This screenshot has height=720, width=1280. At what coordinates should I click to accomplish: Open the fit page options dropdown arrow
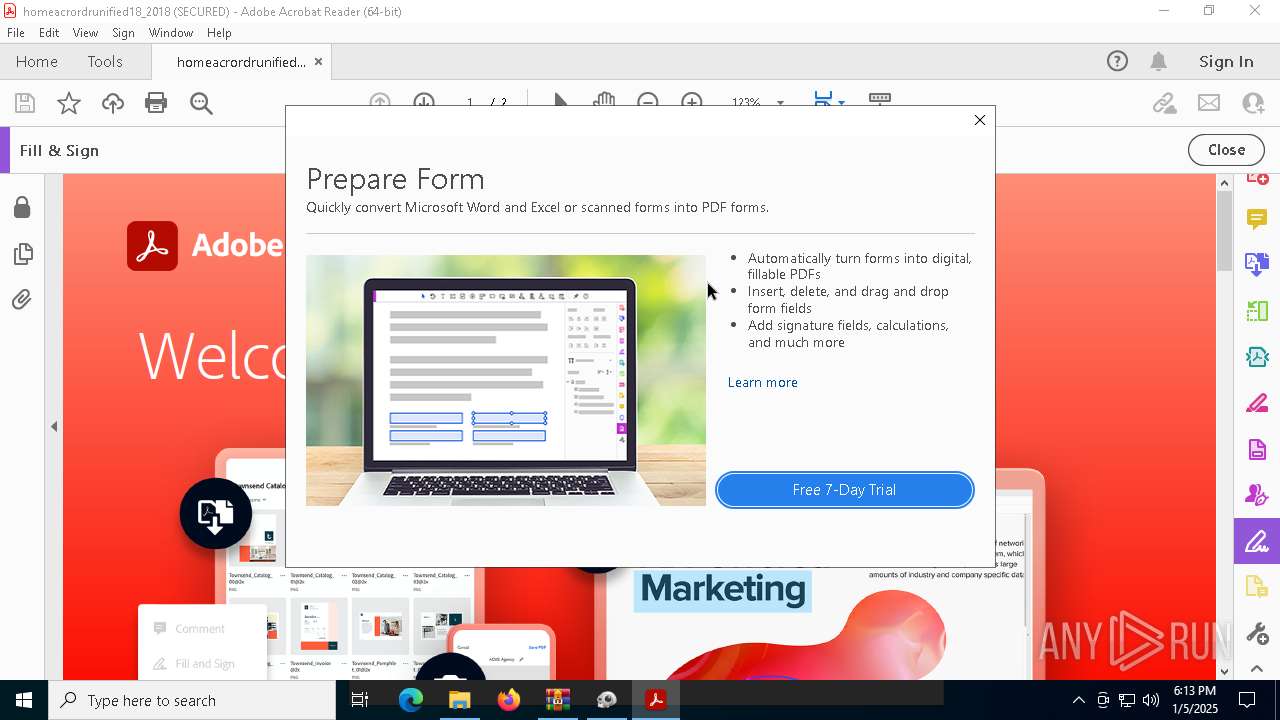(841, 102)
